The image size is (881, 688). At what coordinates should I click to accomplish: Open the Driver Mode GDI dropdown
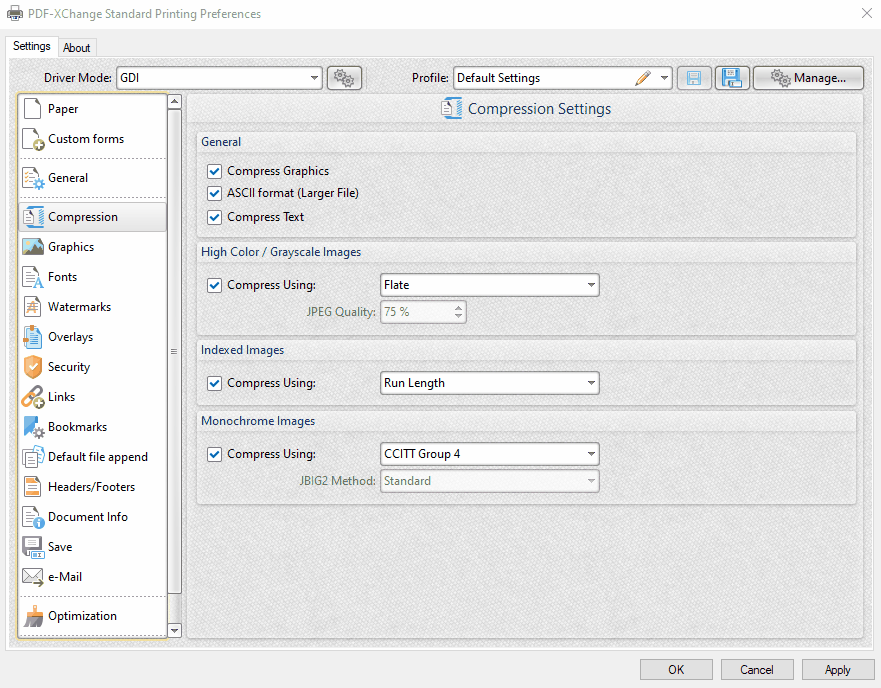click(219, 78)
